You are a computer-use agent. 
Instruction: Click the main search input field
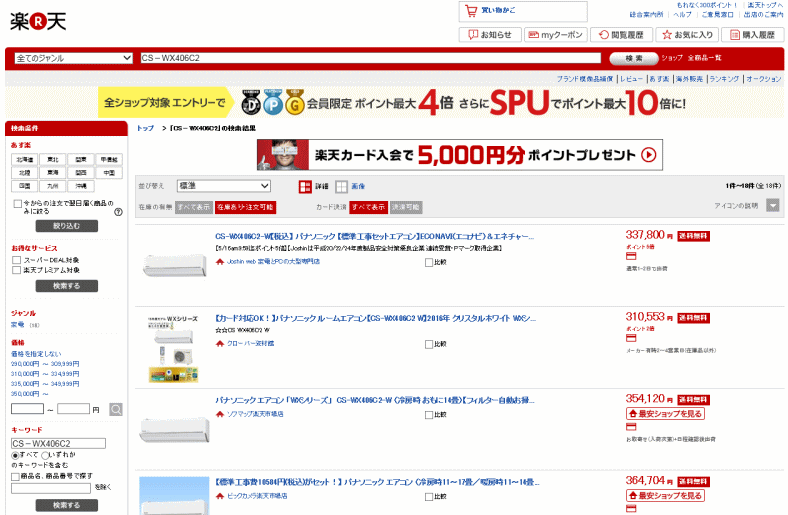pos(370,58)
